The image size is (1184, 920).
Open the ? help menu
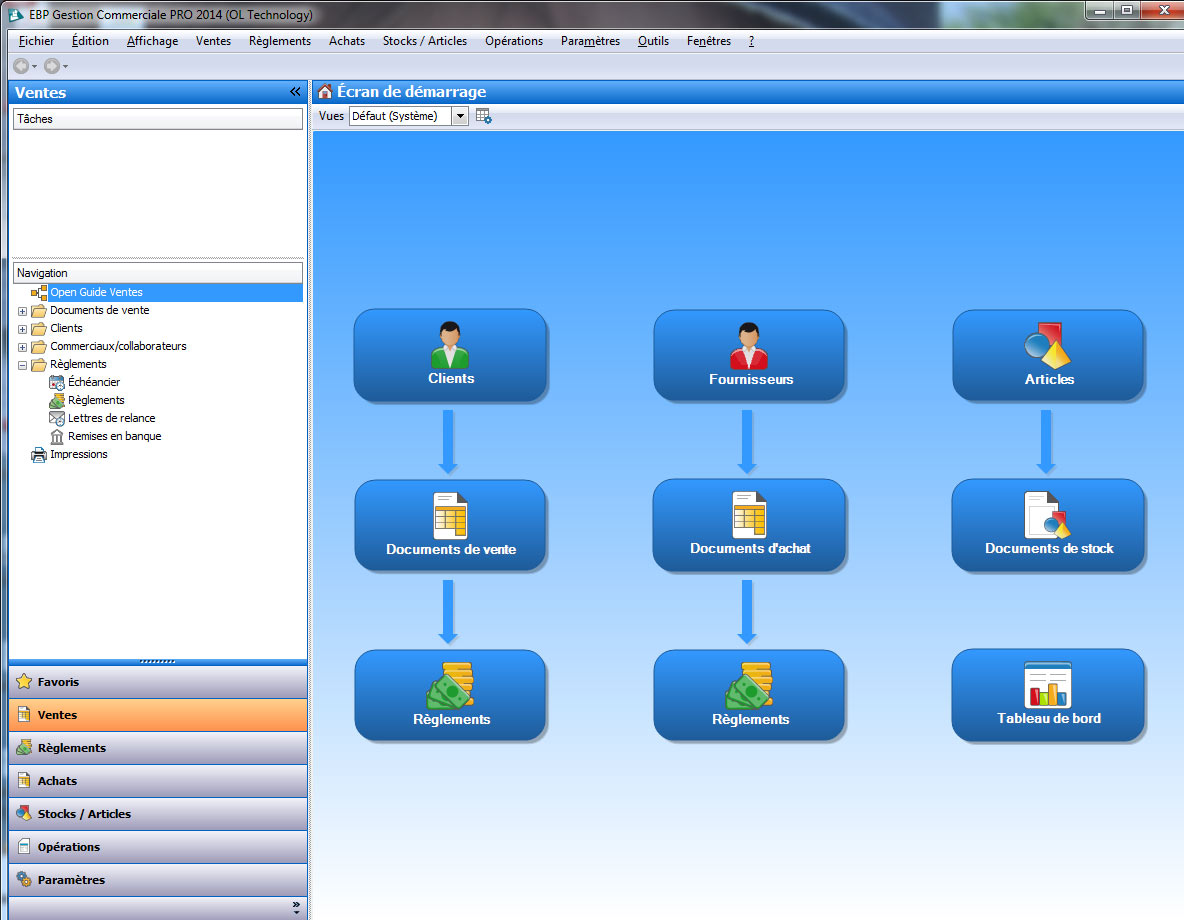(751, 41)
